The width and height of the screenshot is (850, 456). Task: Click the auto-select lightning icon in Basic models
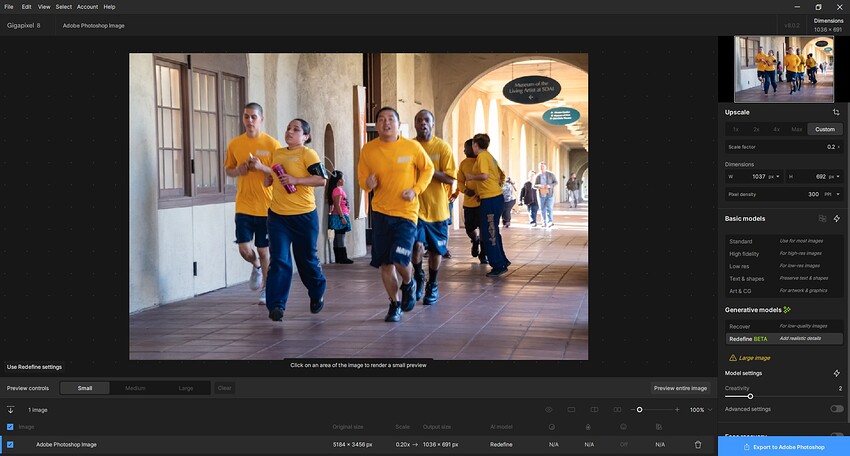836,218
